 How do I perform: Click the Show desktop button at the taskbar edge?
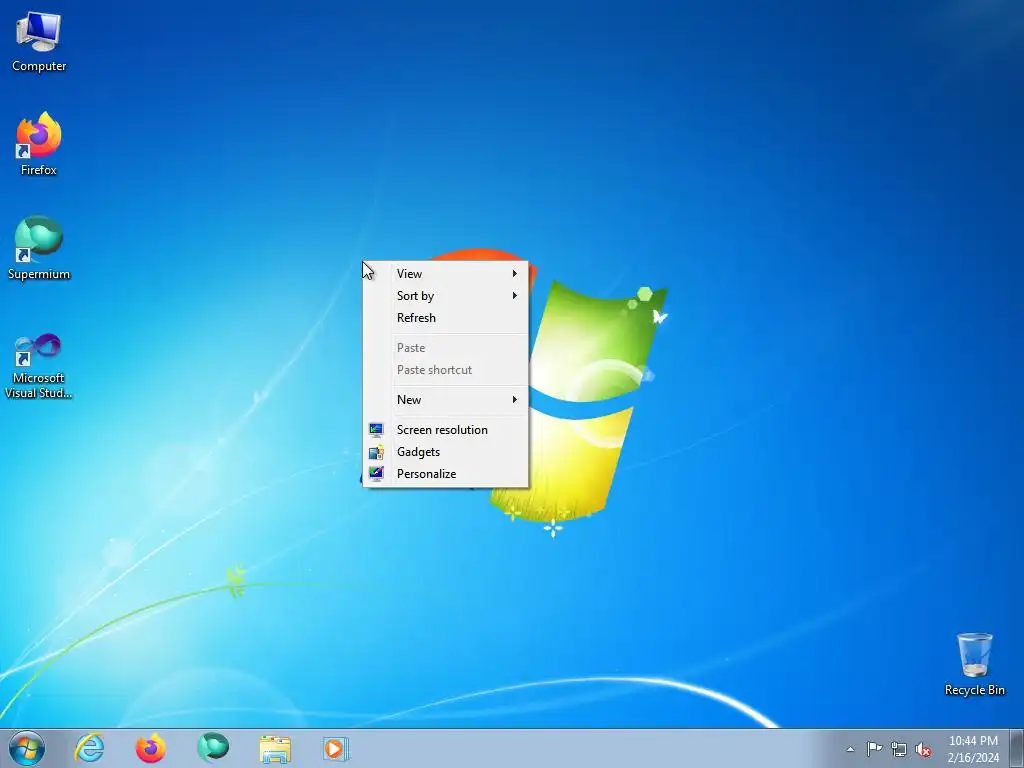1017,748
